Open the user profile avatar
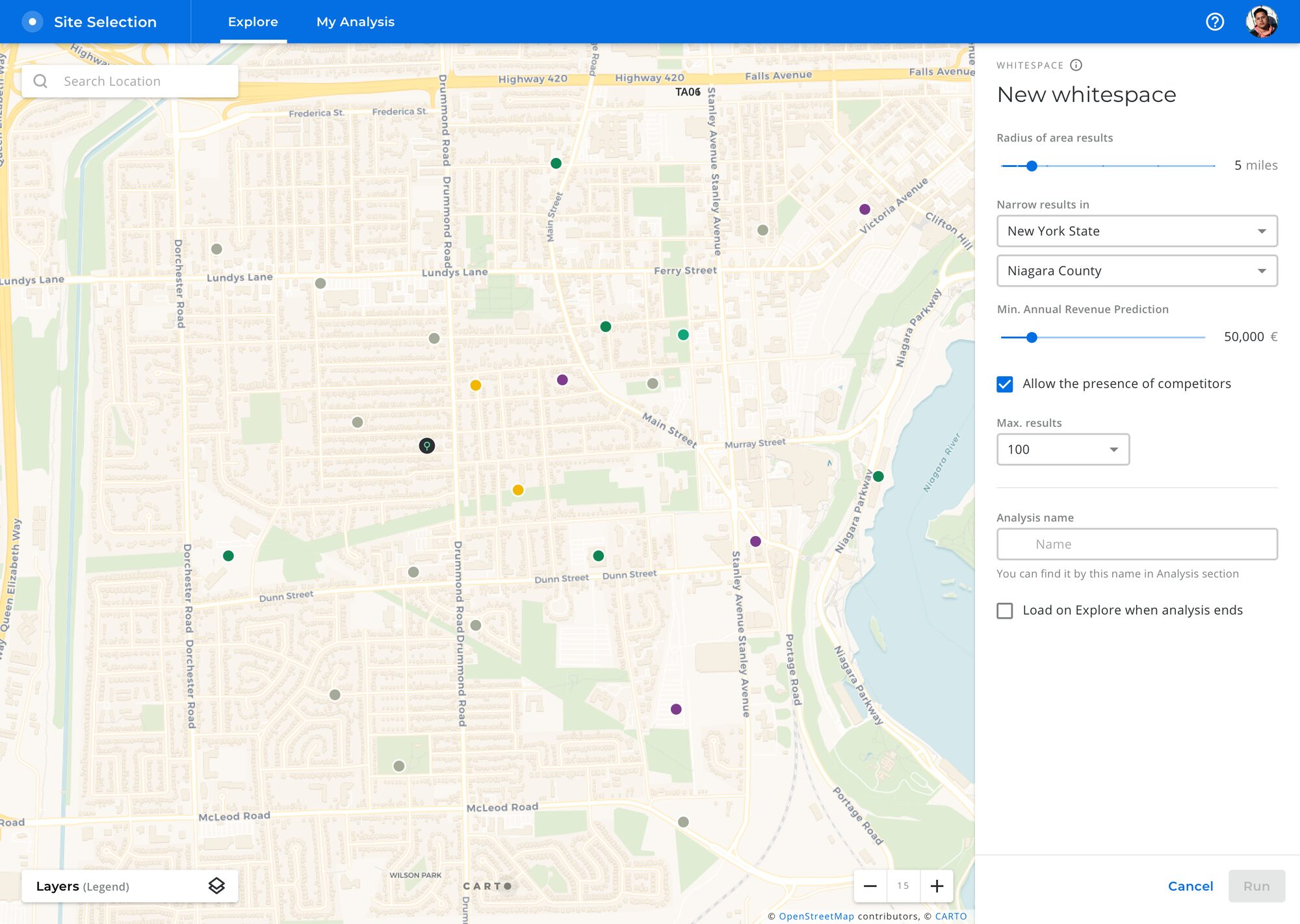 [x=1262, y=22]
